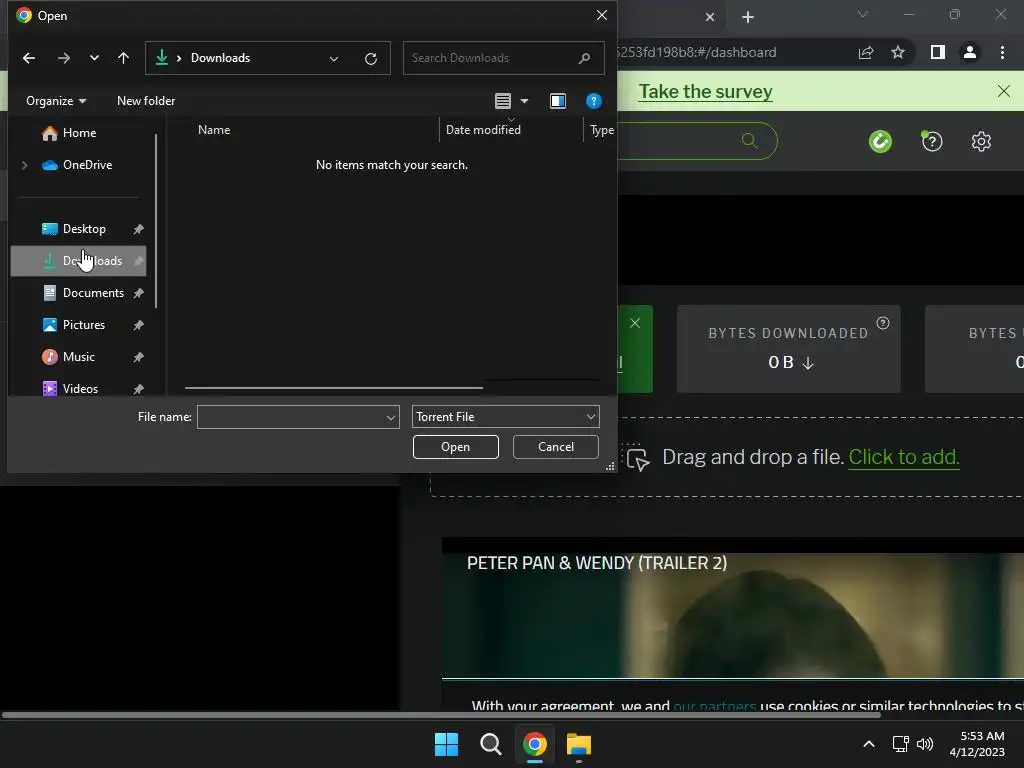The width and height of the screenshot is (1024, 768).
Task: Refresh the Downloads folder view
Action: [x=371, y=59]
